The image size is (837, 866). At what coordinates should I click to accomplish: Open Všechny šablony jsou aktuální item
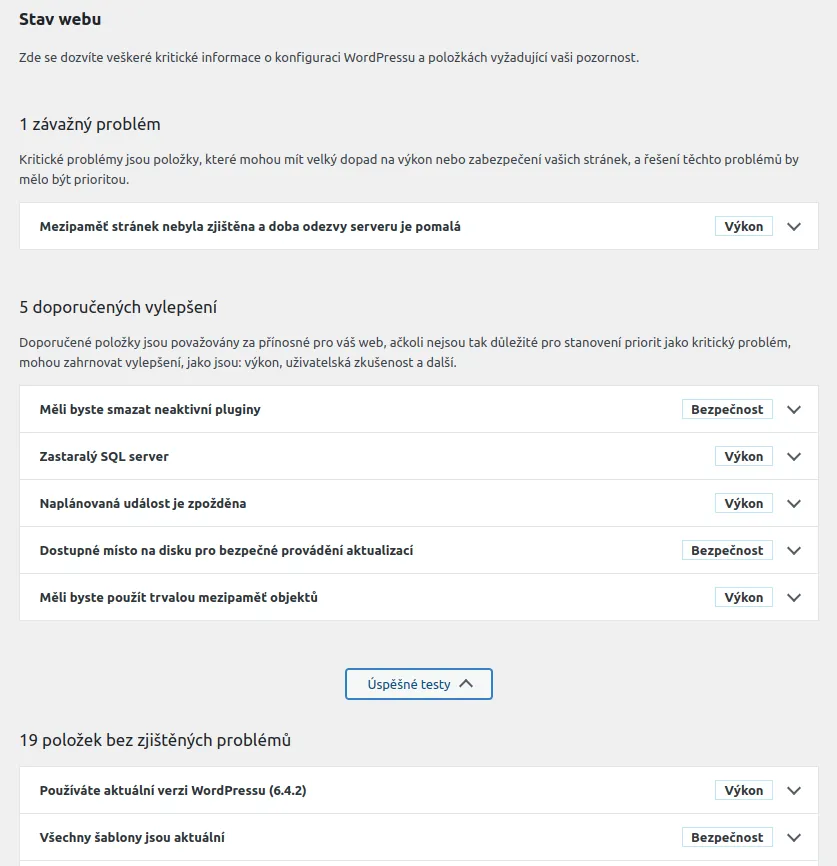tap(139, 837)
